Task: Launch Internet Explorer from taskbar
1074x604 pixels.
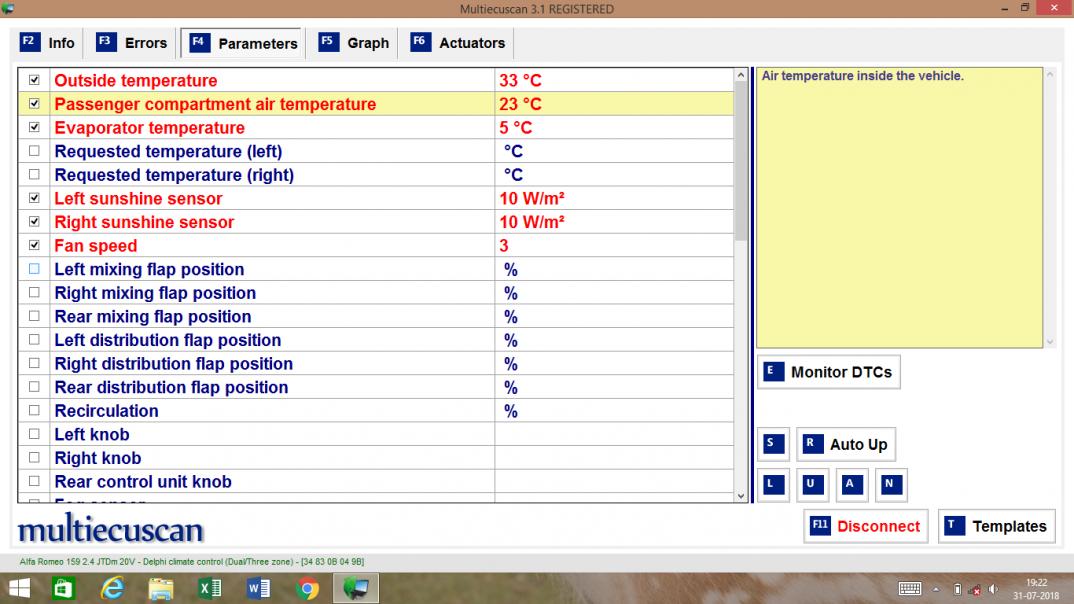Action: pyautogui.click(x=112, y=588)
